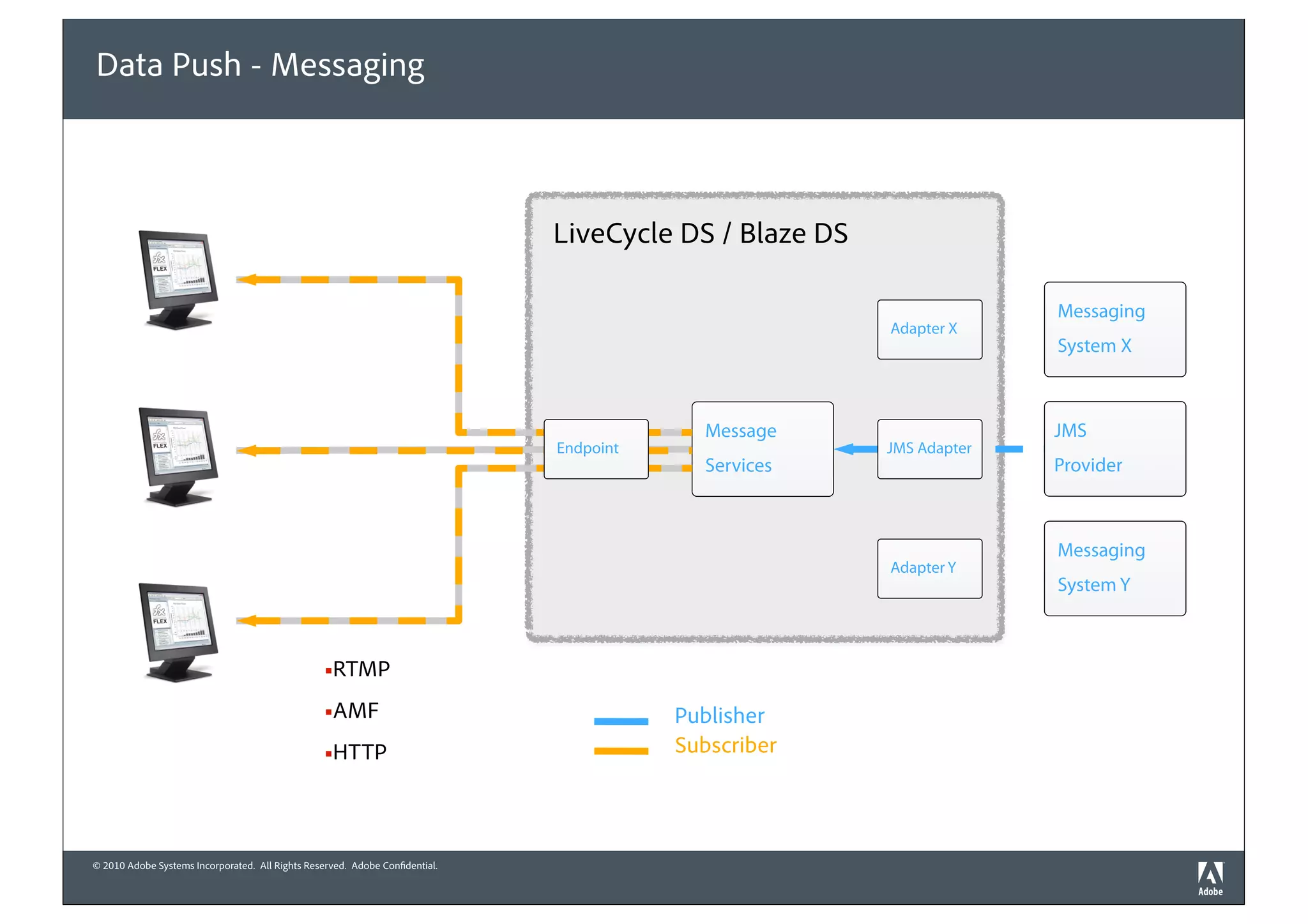The width and height of the screenshot is (1308, 924).
Task: Click the blue Publisher legend line
Action: (621, 722)
